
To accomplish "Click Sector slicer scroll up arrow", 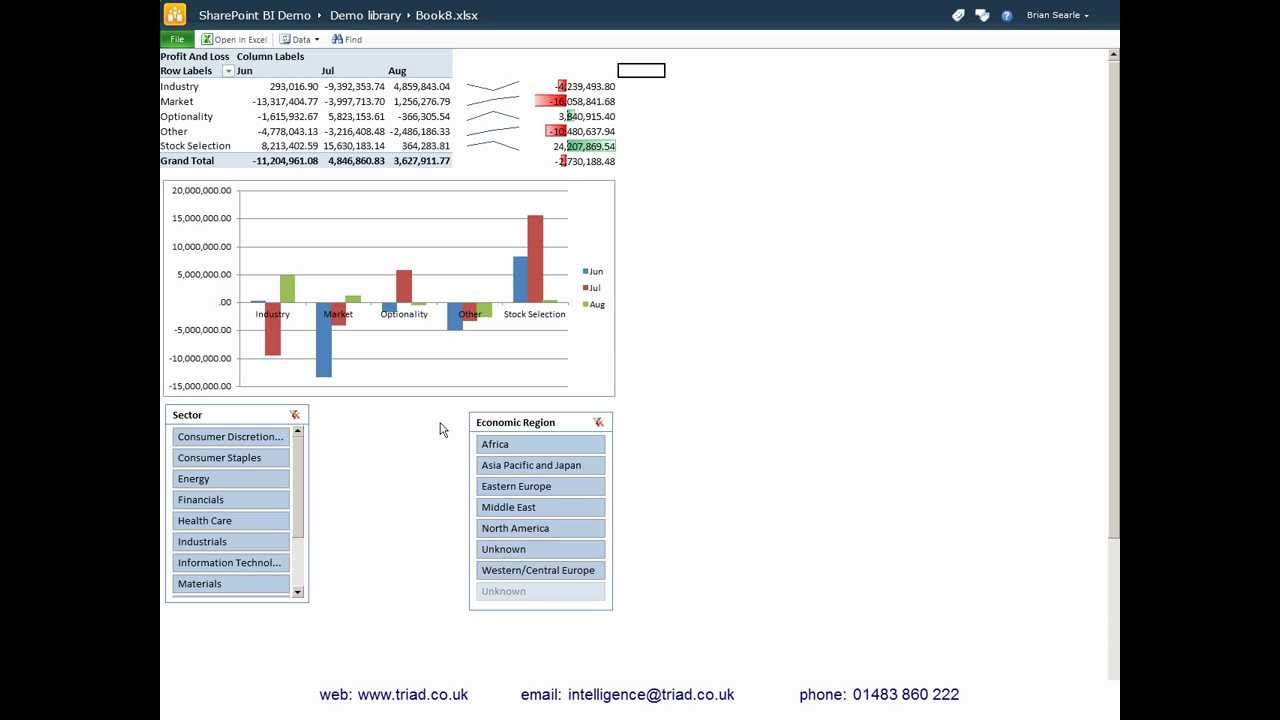I will [298, 431].
